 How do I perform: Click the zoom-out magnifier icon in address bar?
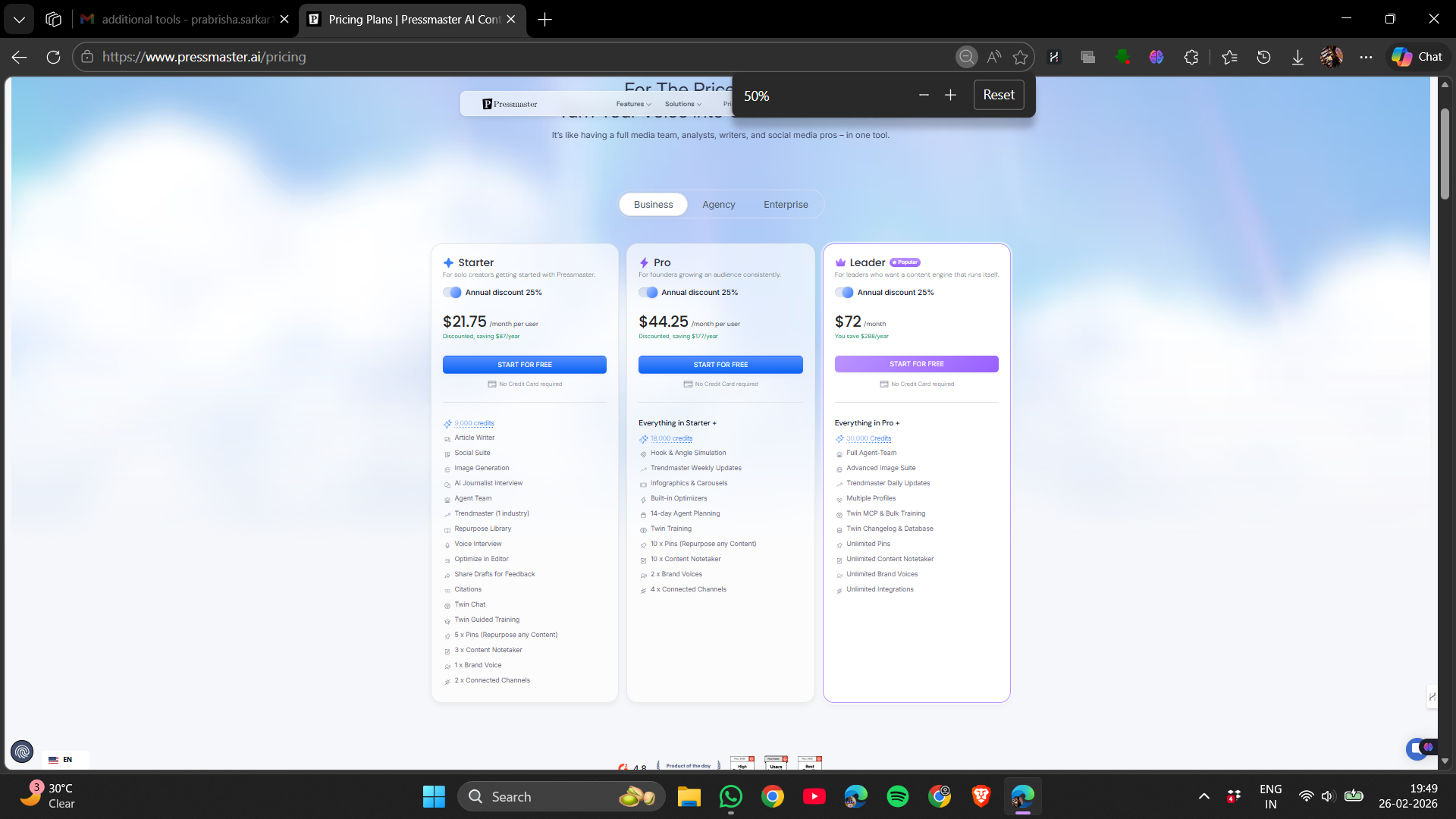click(x=966, y=57)
